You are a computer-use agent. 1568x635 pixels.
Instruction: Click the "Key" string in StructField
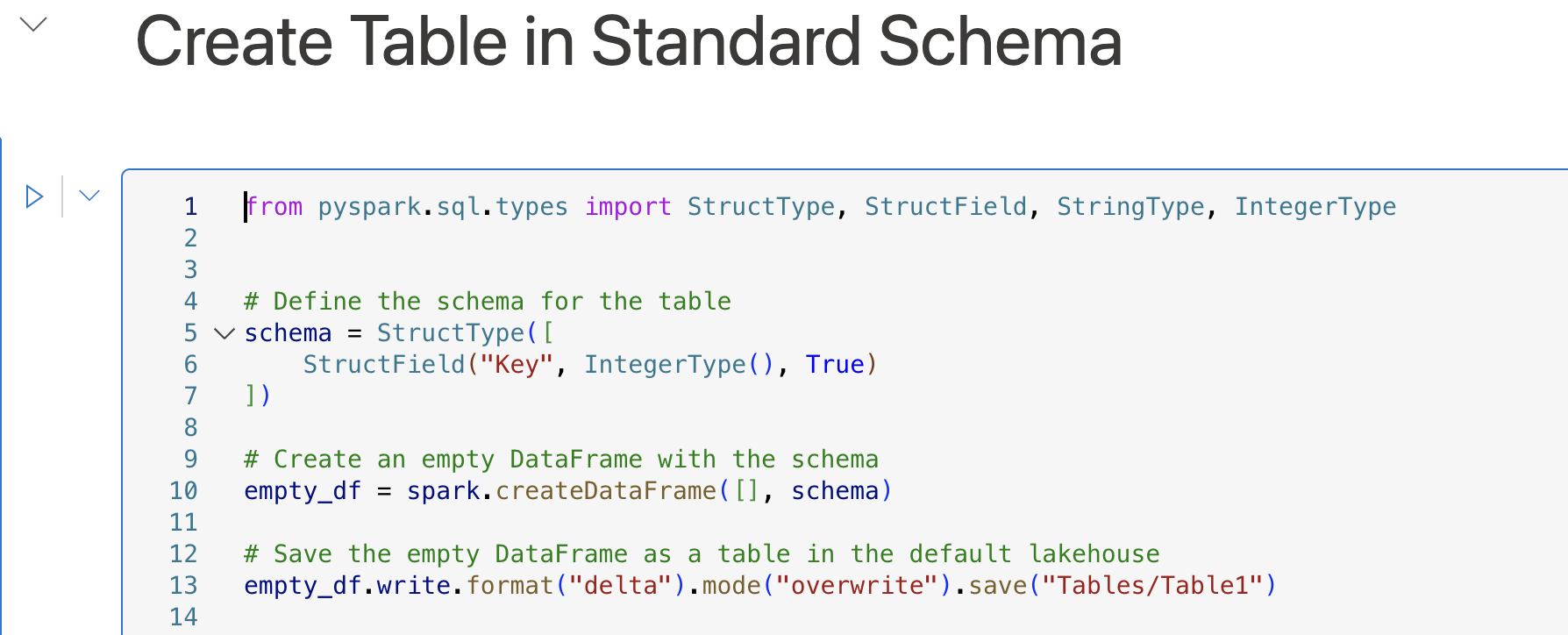(x=517, y=365)
